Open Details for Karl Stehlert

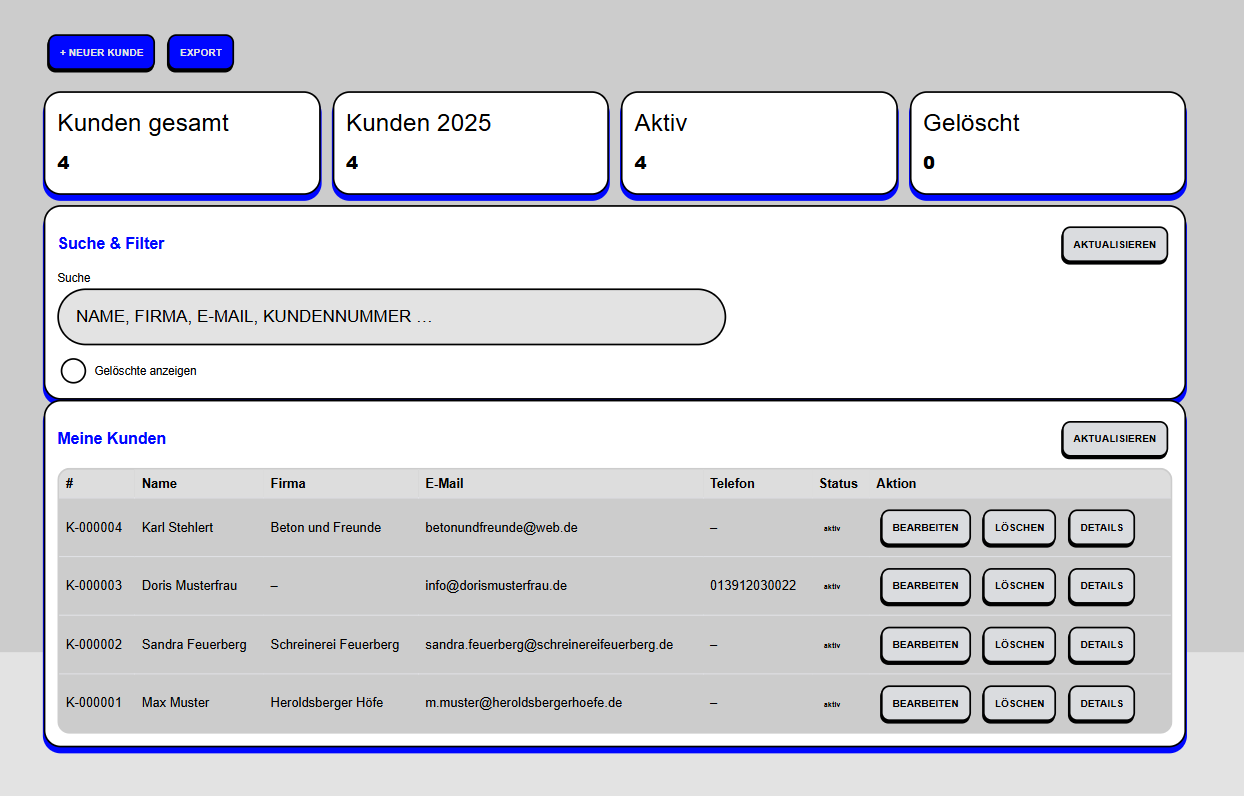point(1101,528)
